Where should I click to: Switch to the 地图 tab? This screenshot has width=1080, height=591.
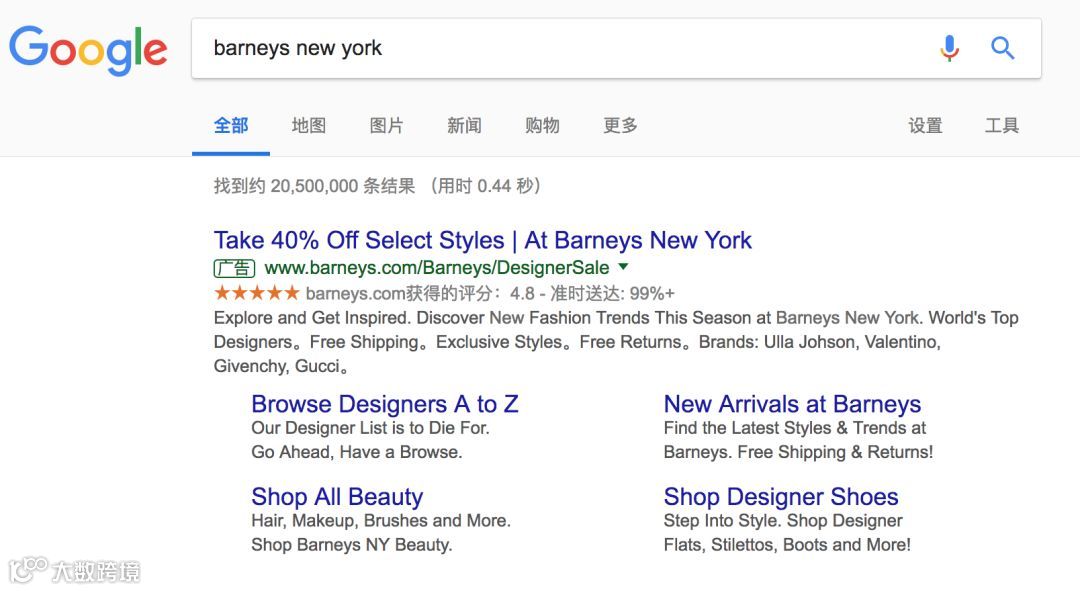click(x=309, y=125)
